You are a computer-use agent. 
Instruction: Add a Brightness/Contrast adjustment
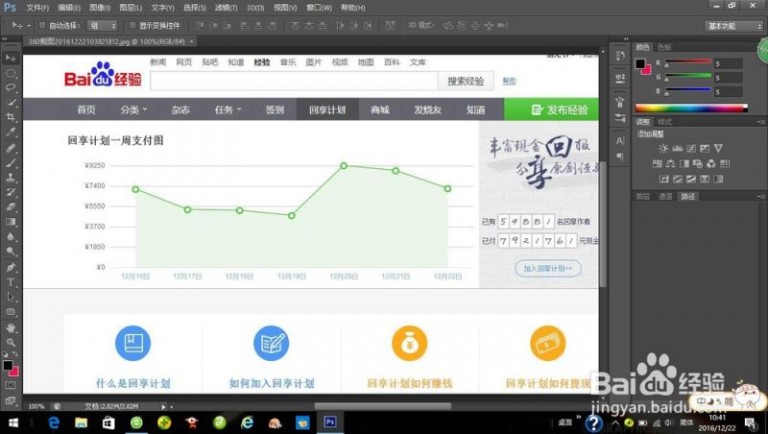[x=664, y=148]
